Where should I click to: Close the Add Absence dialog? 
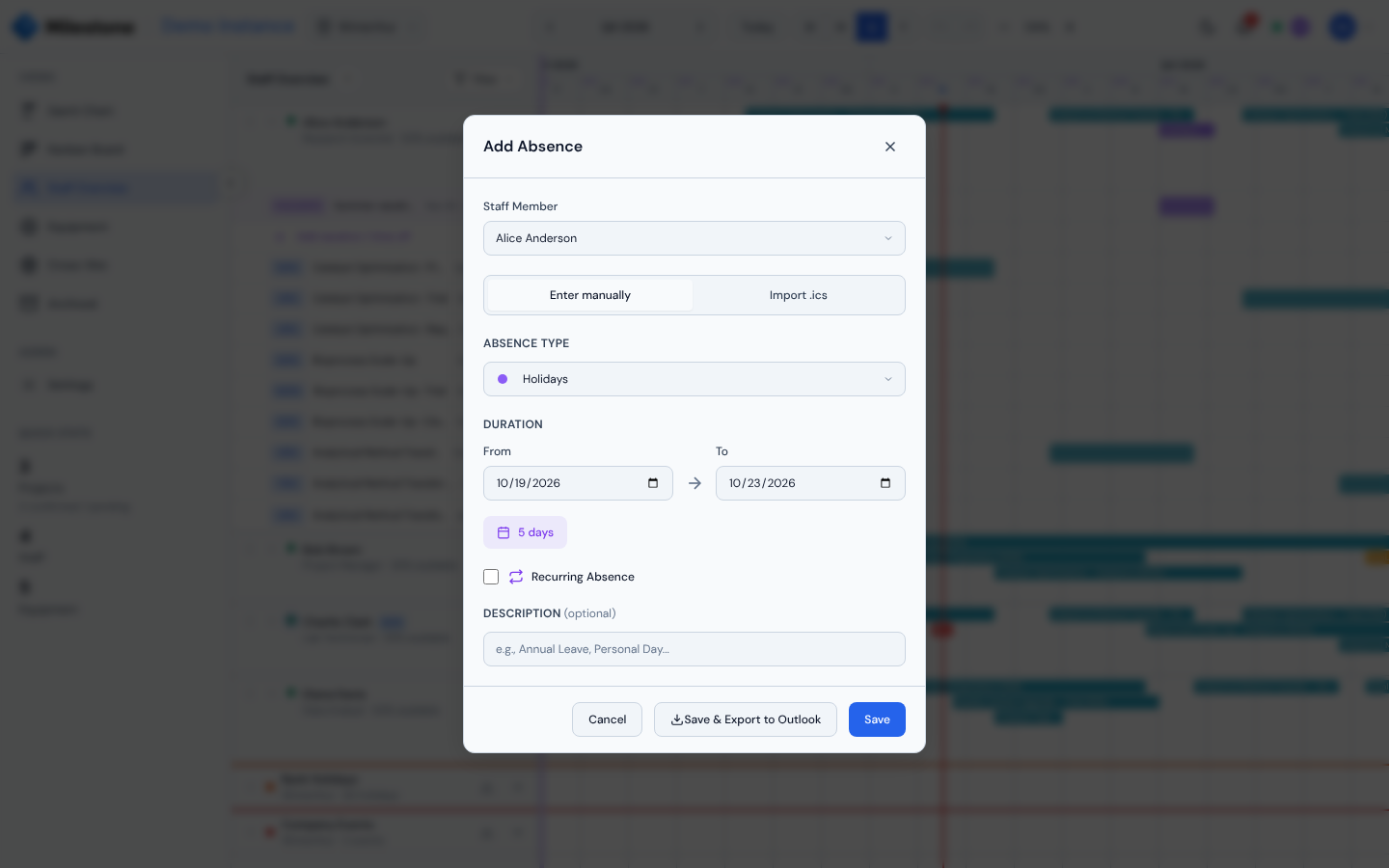(890, 147)
